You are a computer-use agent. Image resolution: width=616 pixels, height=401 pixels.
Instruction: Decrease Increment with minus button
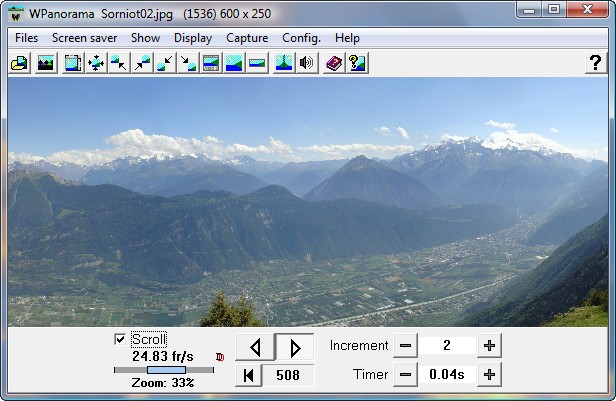click(x=405, y=346)
